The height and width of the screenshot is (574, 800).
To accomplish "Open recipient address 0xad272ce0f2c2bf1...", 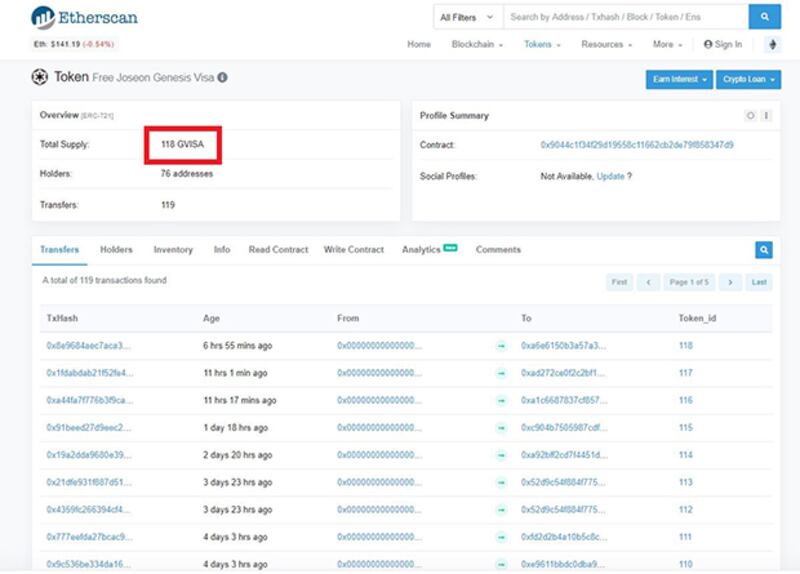I will point(563,373).
